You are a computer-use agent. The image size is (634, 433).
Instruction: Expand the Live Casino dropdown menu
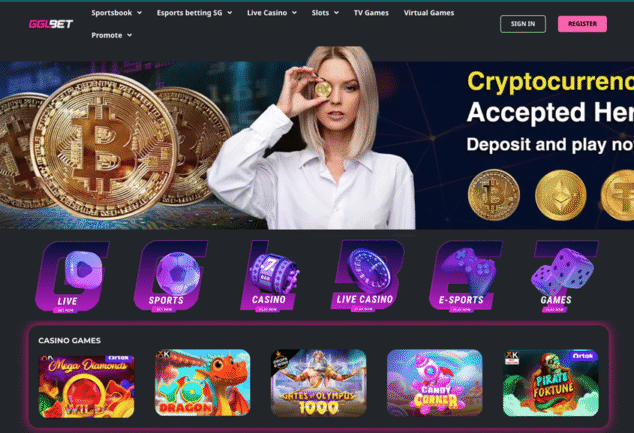coord(272,13)
